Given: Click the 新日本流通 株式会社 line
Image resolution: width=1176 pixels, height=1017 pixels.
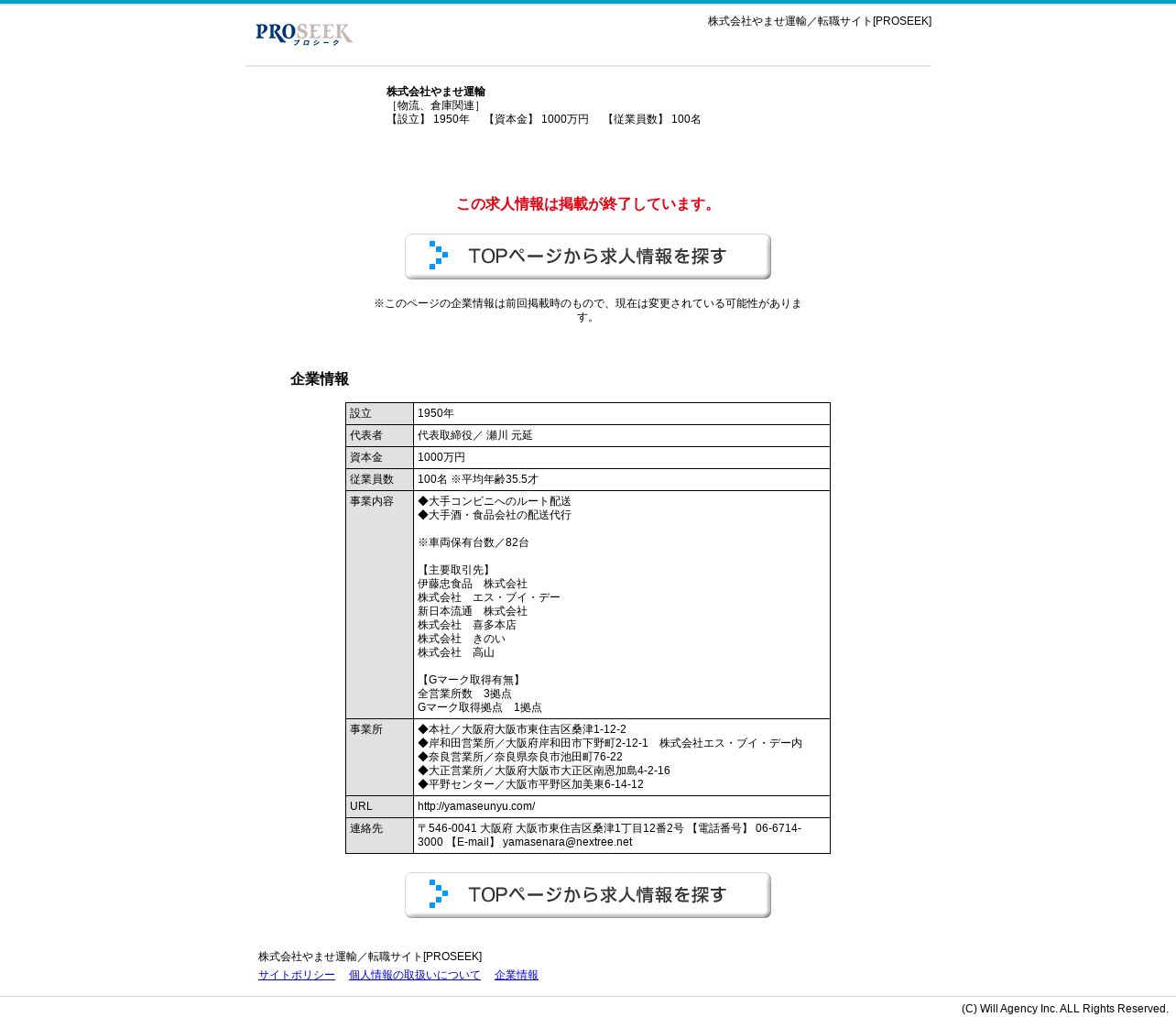Looking at the screenshot, I should click(x=473, y=611).
